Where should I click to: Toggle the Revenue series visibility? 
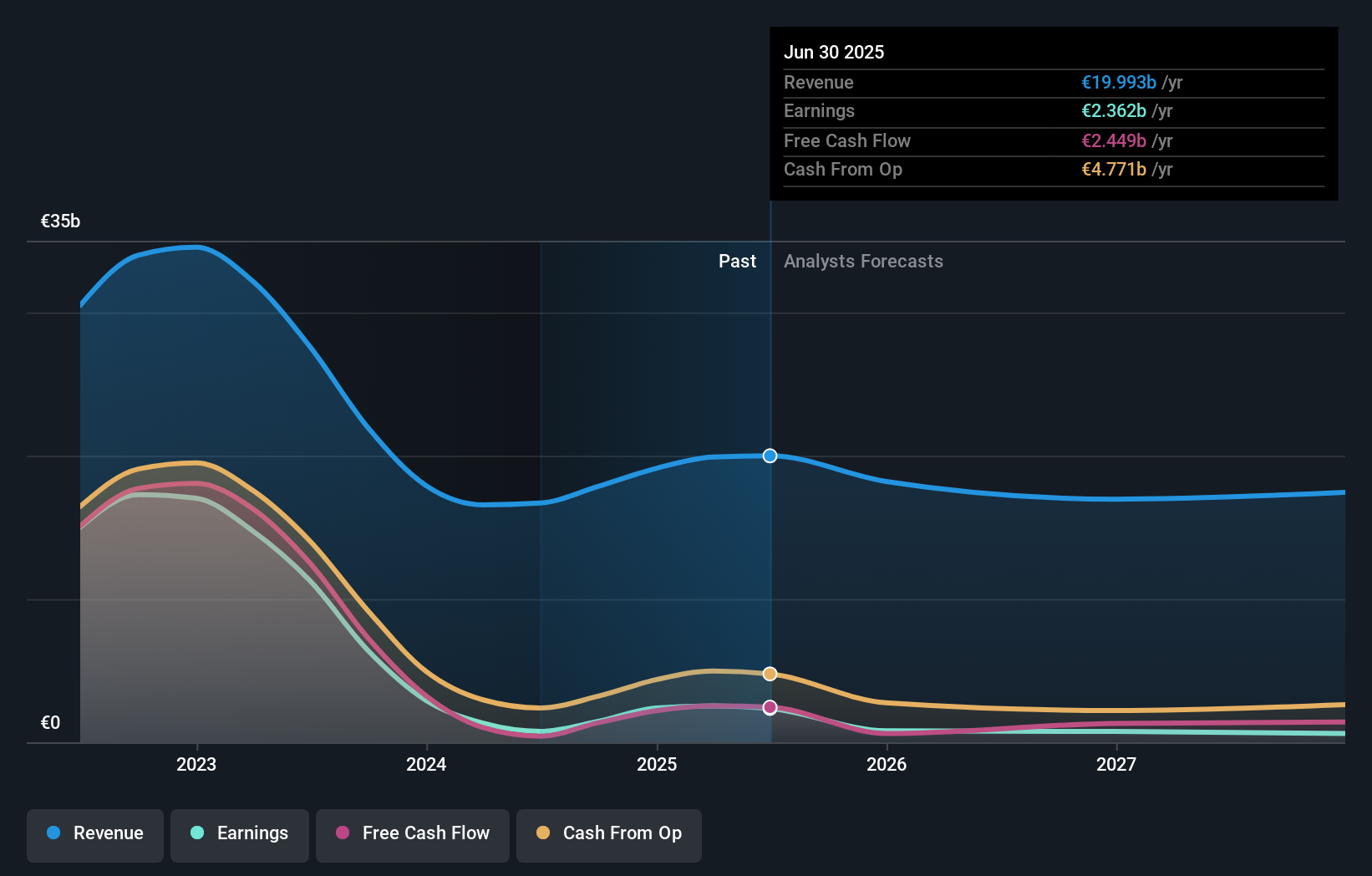[x=94, y=835]
